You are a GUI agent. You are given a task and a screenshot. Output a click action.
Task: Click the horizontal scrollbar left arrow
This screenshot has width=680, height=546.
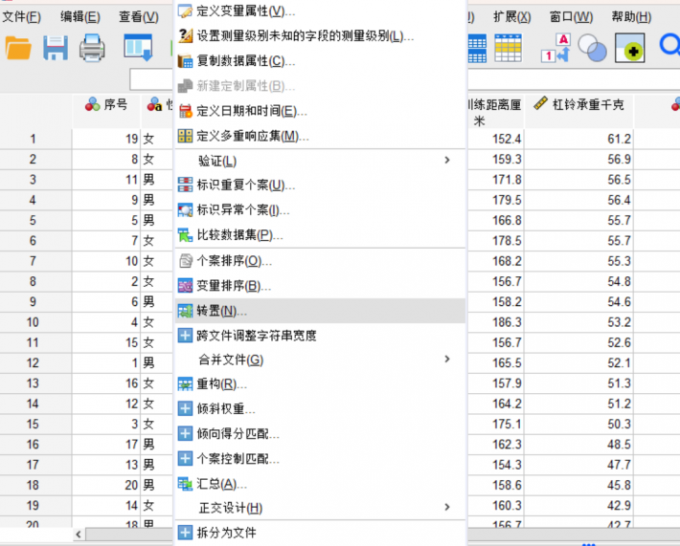point(80,535)
